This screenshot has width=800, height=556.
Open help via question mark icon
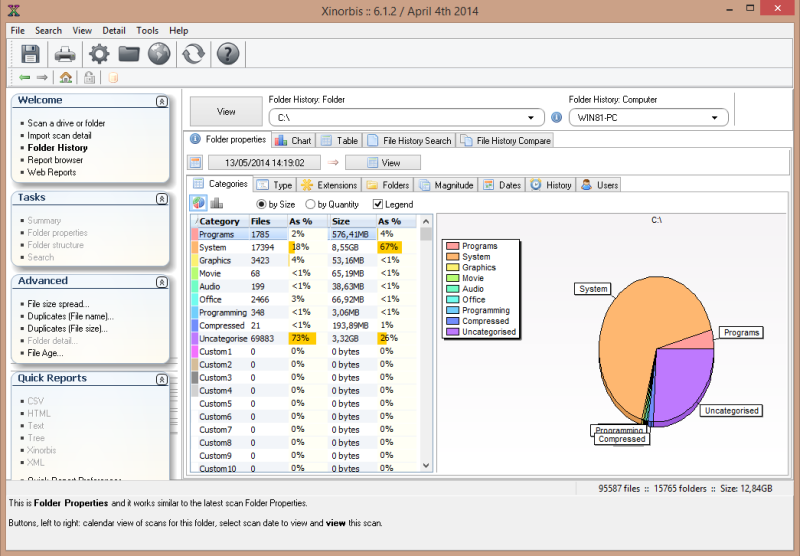coord(228,54)
